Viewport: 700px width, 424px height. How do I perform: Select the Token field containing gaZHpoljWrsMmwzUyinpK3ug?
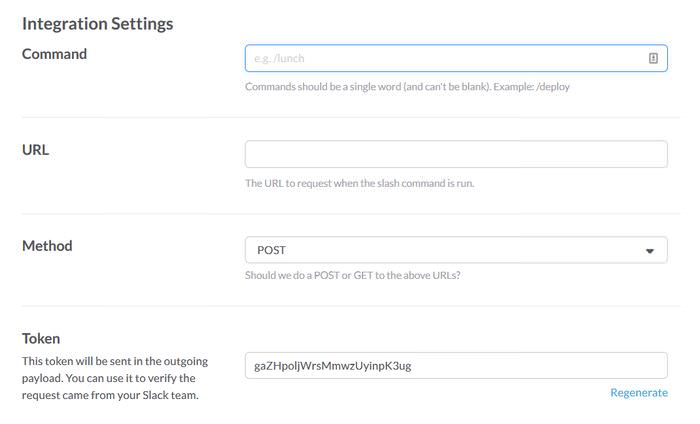coord(456,366)
